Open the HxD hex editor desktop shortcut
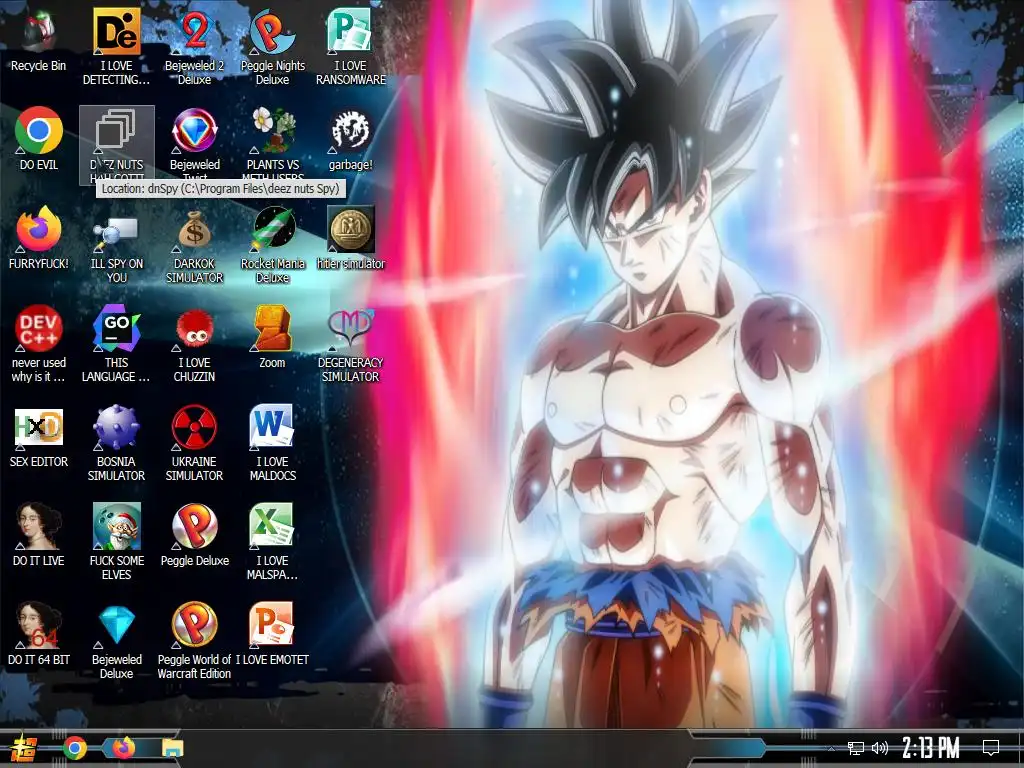The width and height of the screenshot is (1024, 768). 39,436
